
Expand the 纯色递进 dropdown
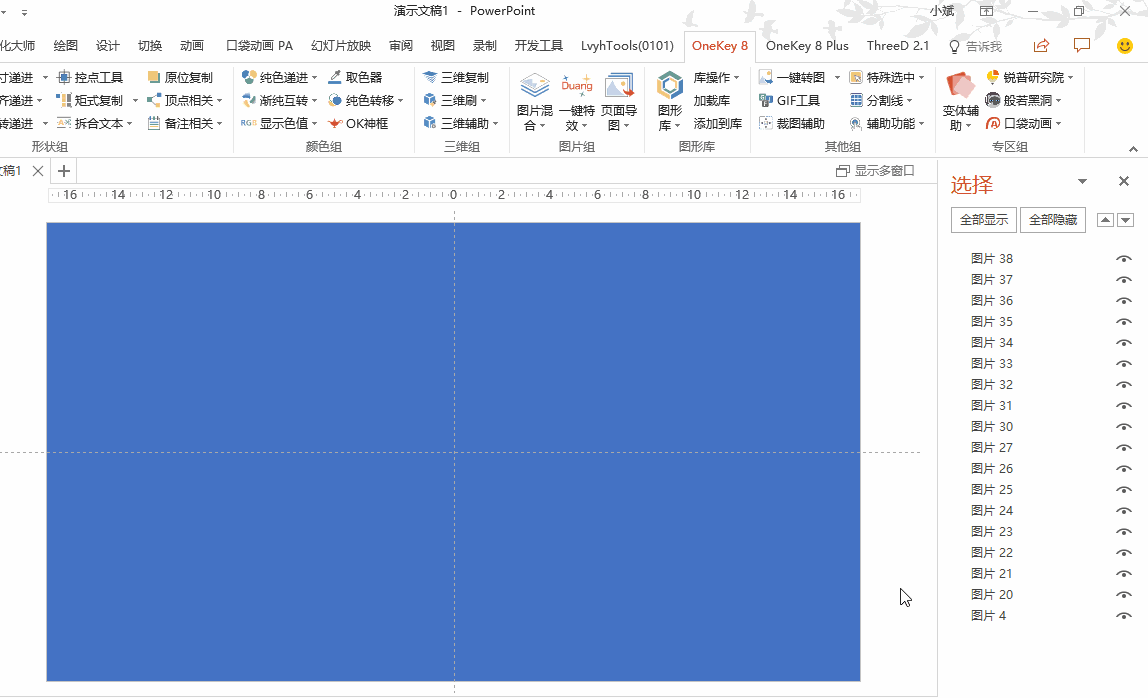tap(314, 77)
